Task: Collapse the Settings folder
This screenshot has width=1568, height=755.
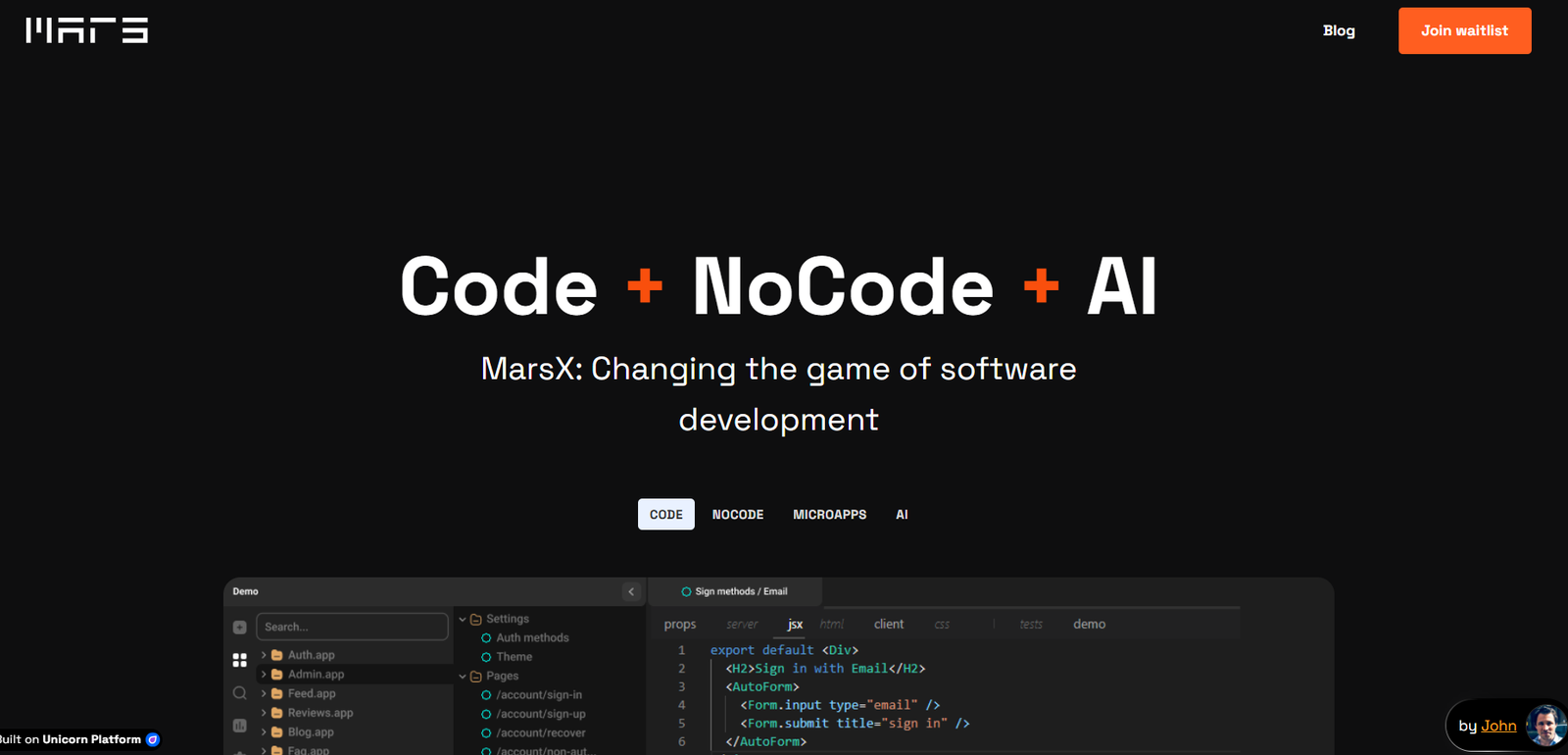Action: (463, 620)
